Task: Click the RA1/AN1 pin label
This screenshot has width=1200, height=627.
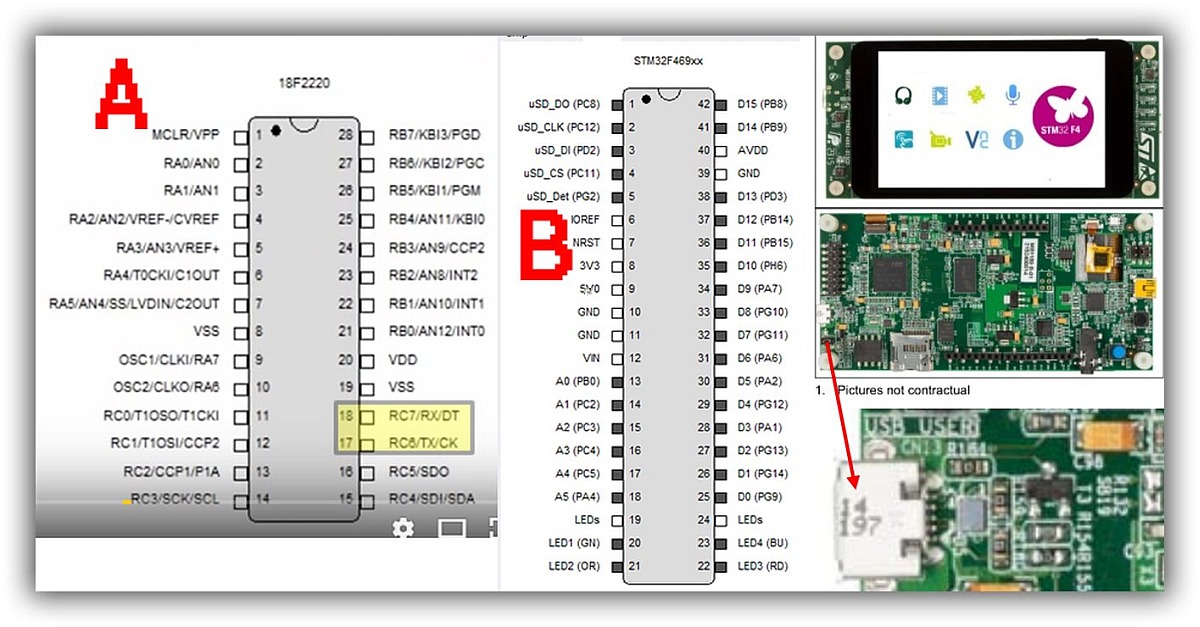Action: pyautogui.click(x=192, y=191)
